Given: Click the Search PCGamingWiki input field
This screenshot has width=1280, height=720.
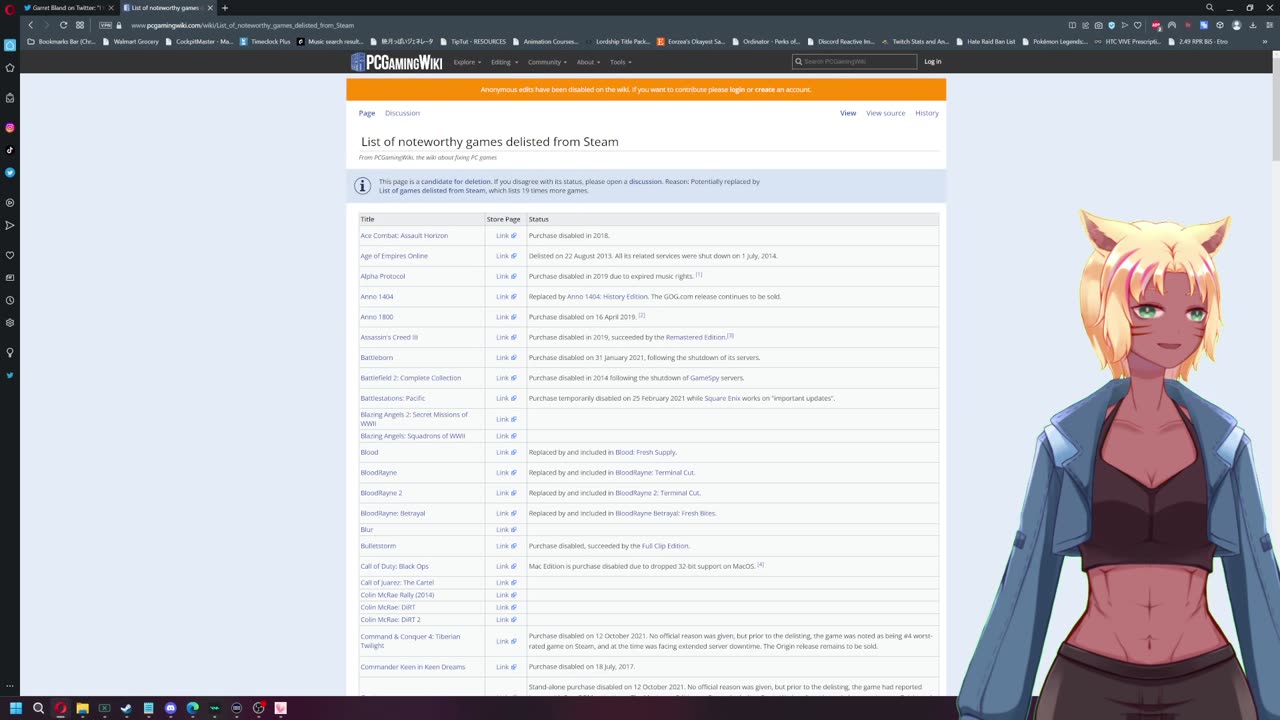Looking at the screenshot, I should 854,62.
